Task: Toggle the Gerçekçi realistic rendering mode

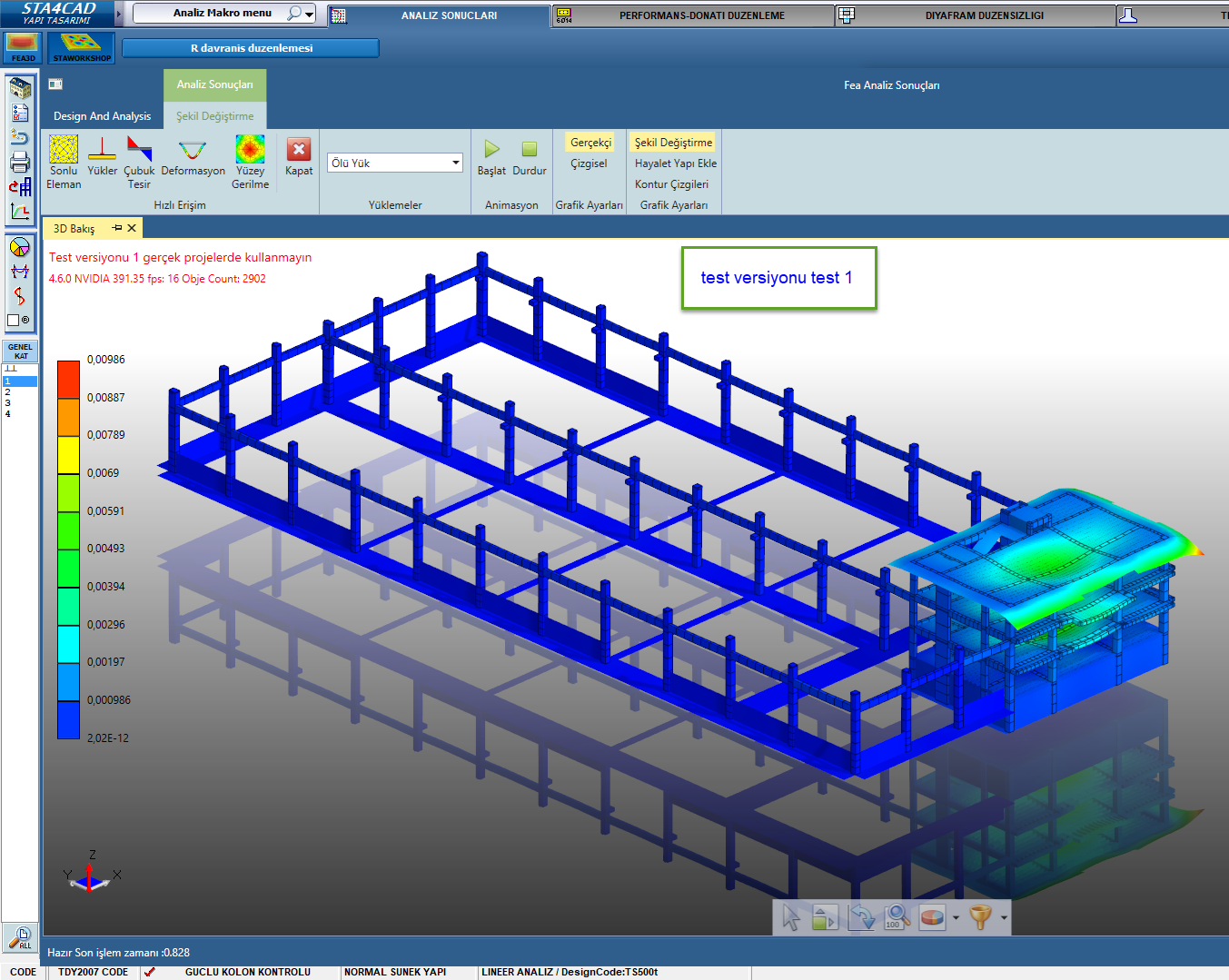Action: coord(590,143)
